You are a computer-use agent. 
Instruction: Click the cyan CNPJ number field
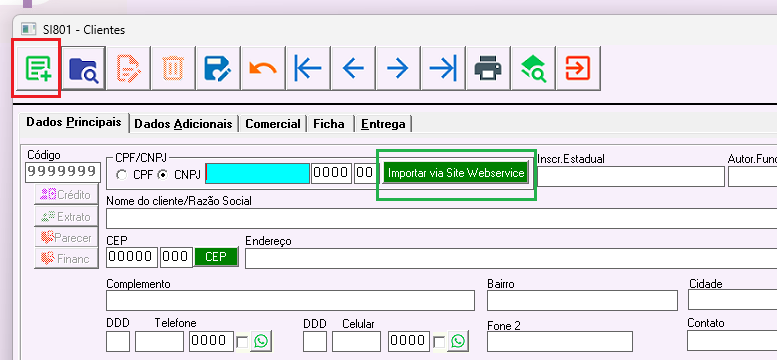[x=257, y=174]
